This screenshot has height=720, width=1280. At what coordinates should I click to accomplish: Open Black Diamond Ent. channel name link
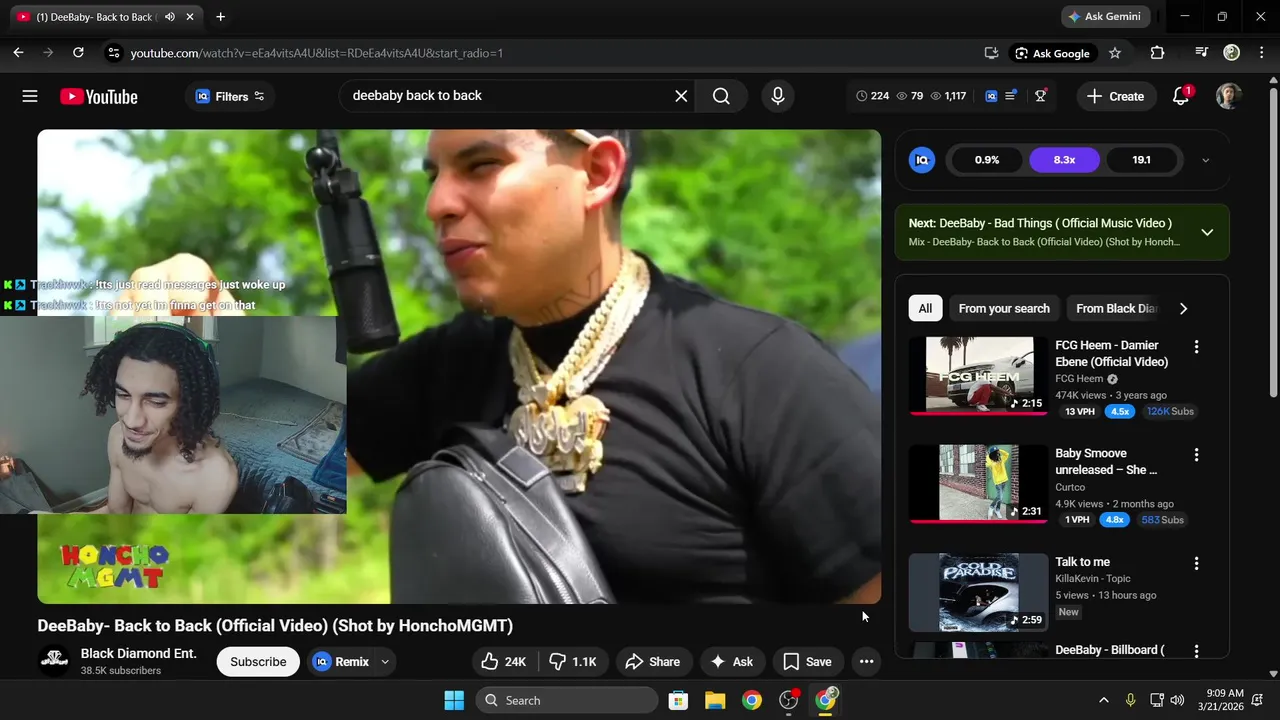138,654
